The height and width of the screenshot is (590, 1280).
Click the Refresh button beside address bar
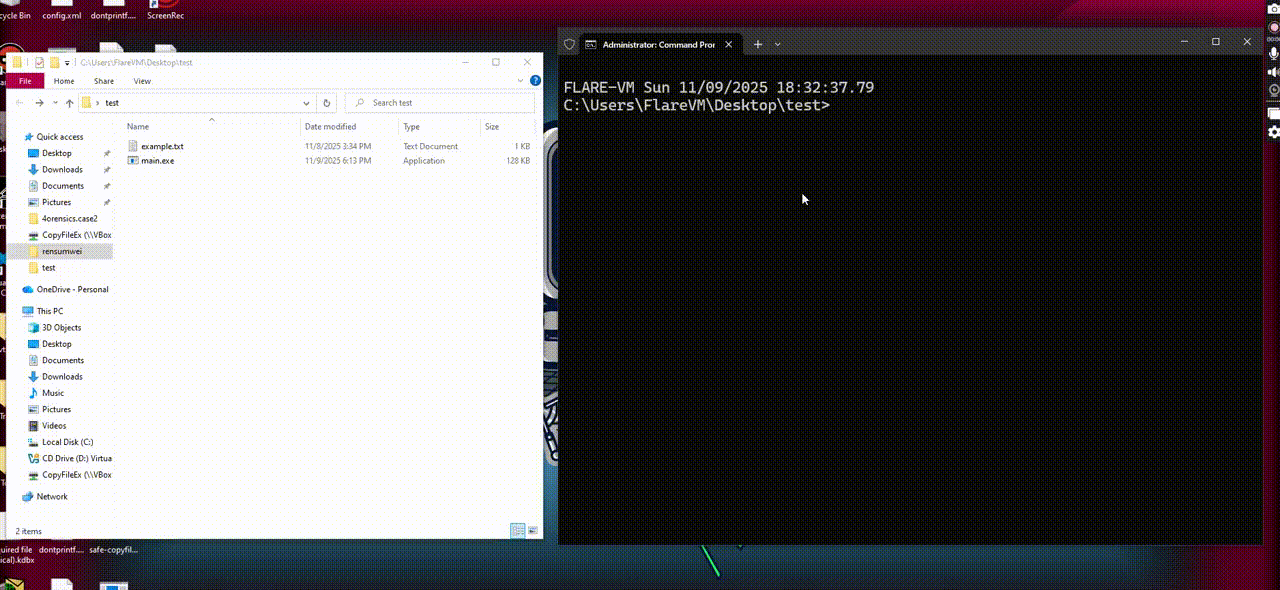(326, 103)
